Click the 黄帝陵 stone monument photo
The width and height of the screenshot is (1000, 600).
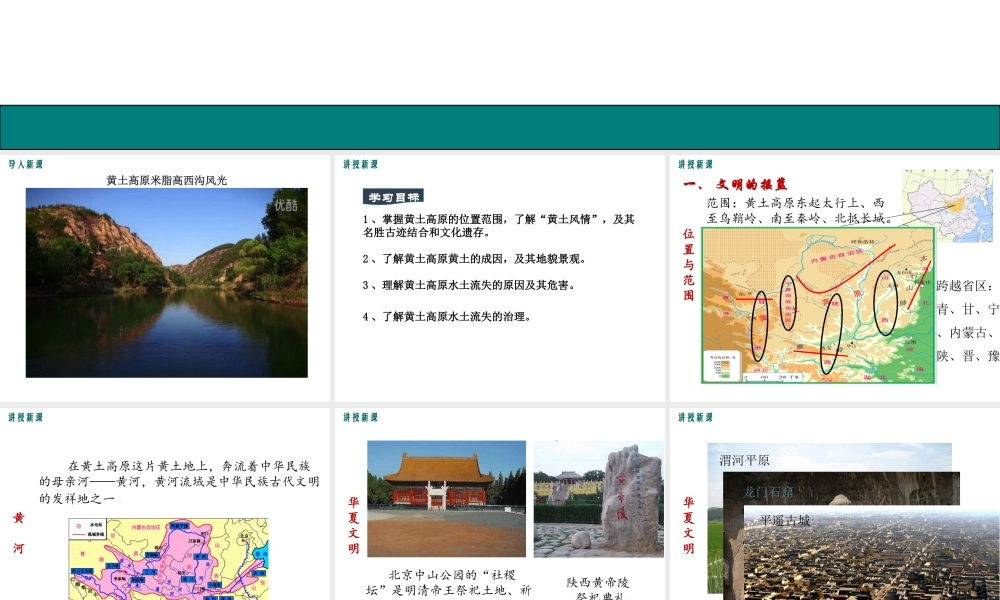pyautogui.click(x=598, y=499)
